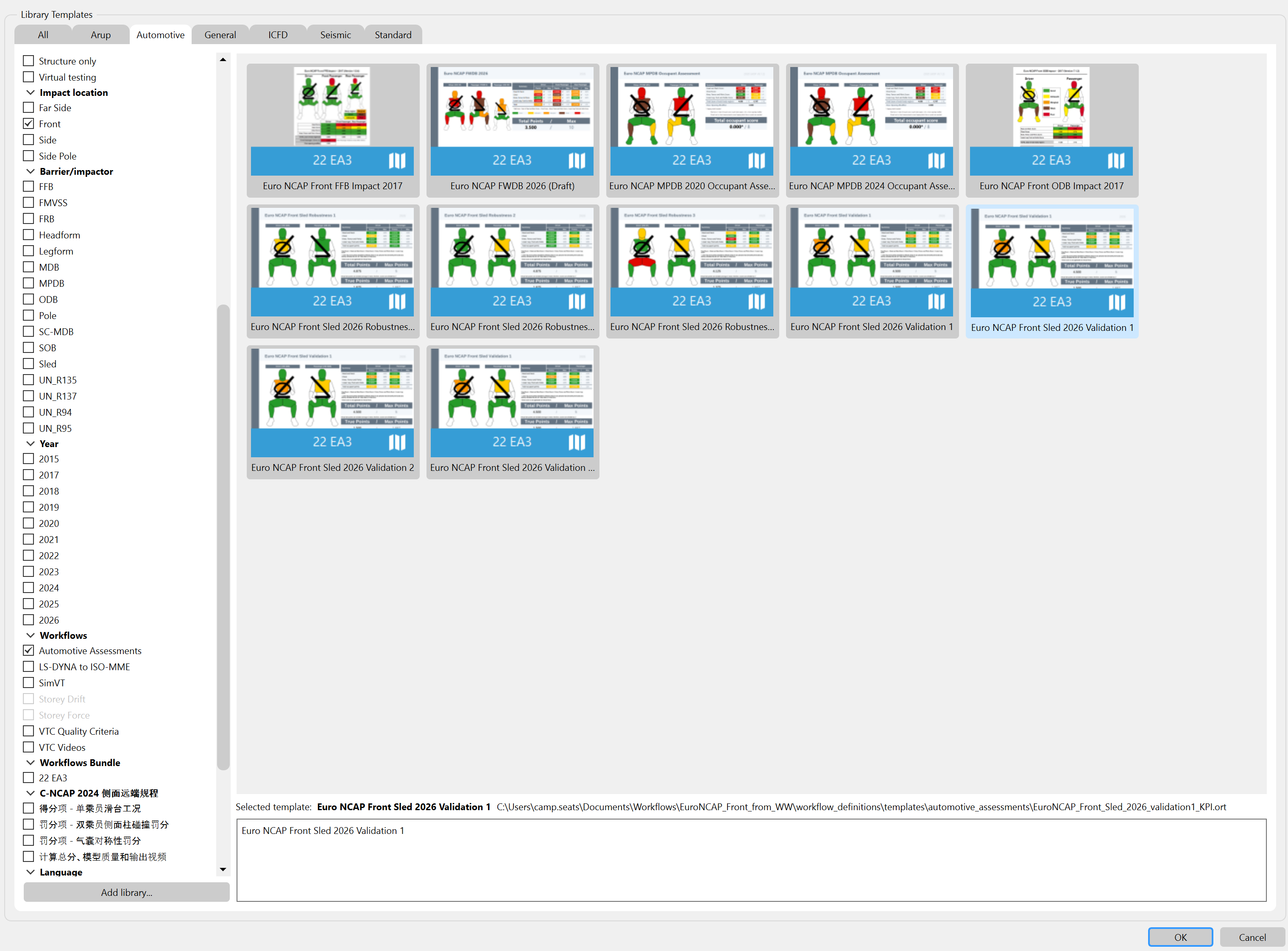
Task: Switch to the All tab
Action: (x=43, y=34)
